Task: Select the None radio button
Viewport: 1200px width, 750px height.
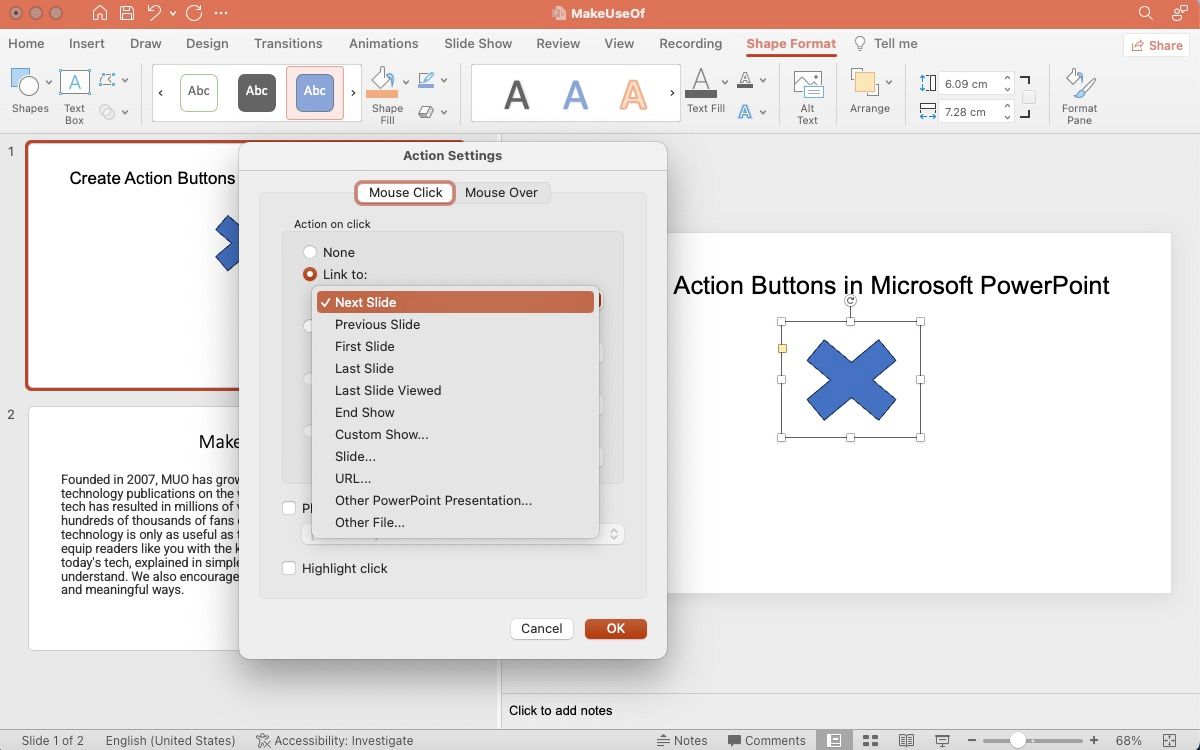Action: point(310,252)
